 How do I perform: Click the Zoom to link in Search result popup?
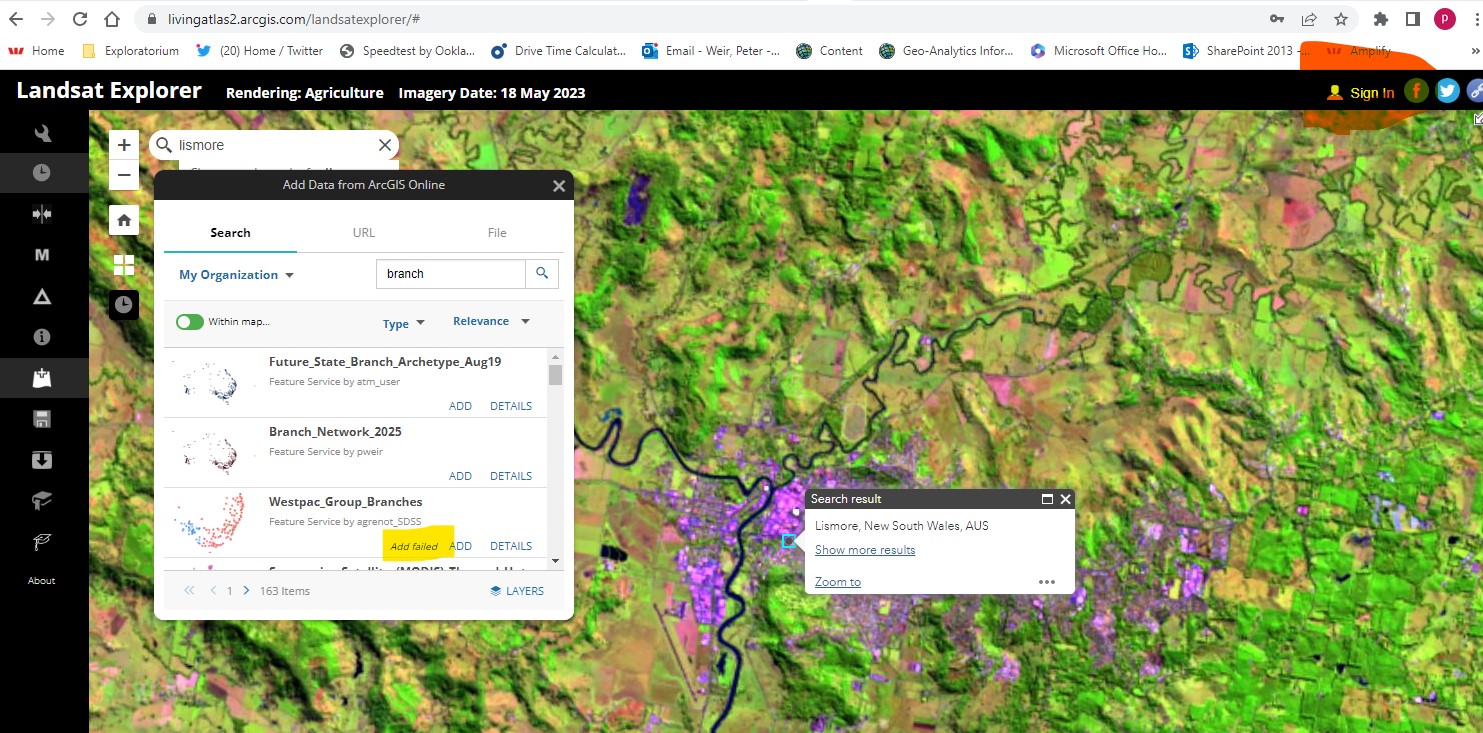coord(837,581)
